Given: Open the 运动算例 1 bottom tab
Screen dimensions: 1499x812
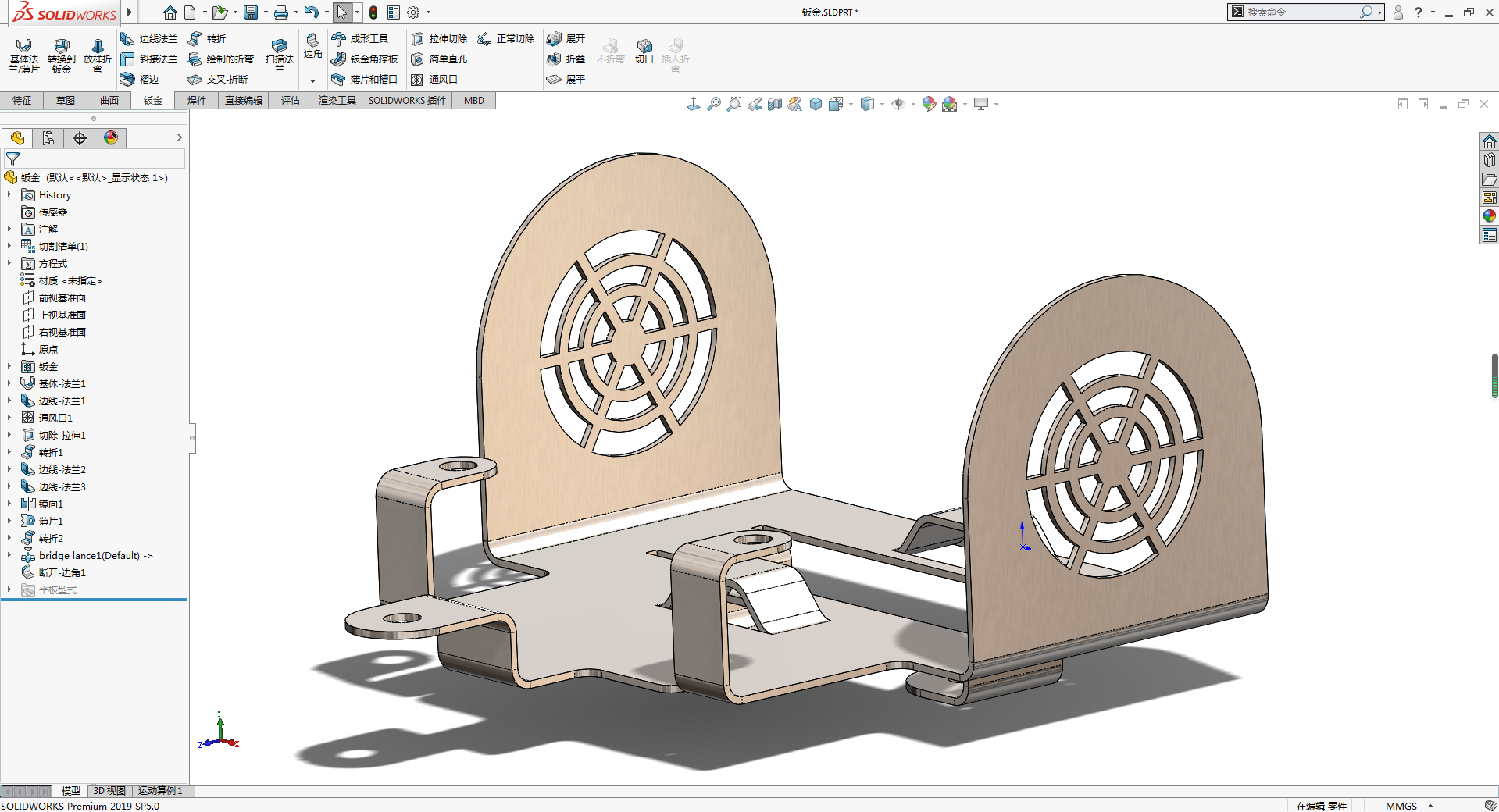Looking at the screenshot, I should tap(160, 791).
